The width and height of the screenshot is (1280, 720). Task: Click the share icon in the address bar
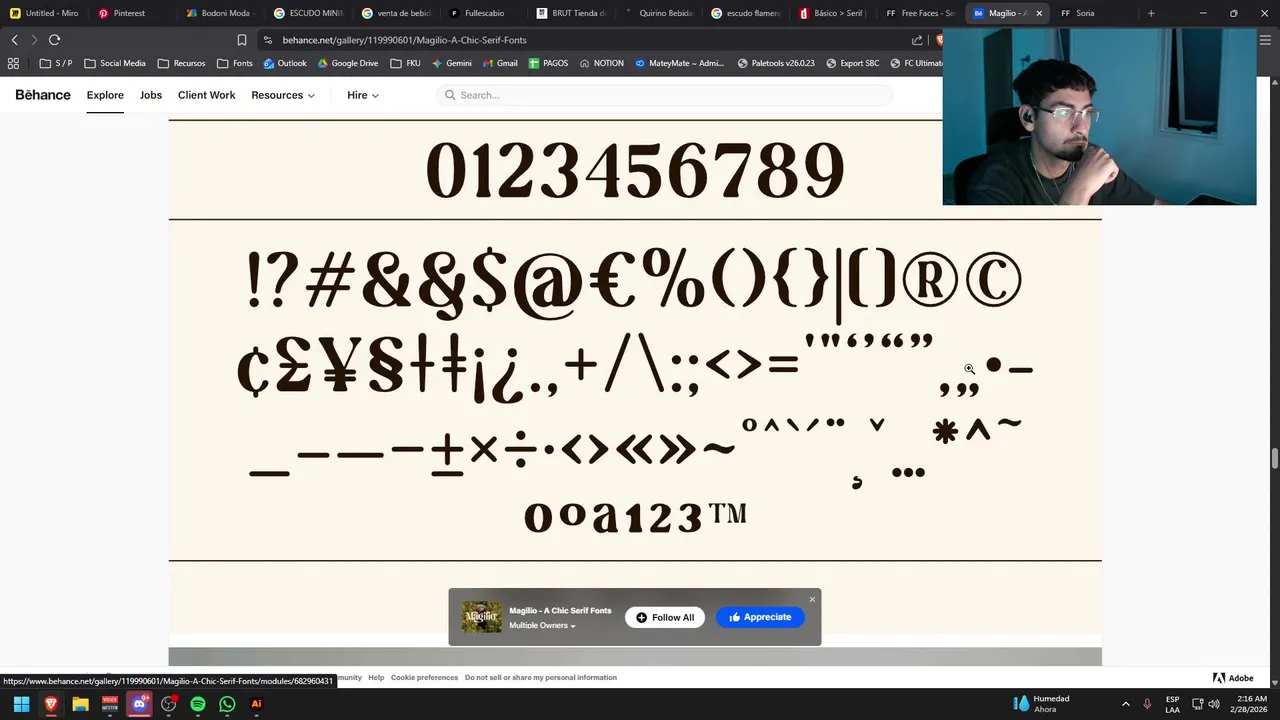917,40
